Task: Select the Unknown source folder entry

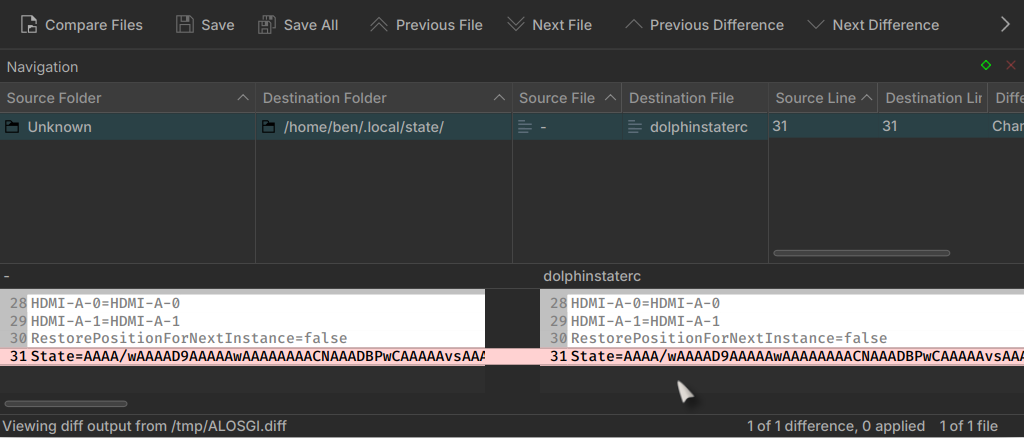Action: pos(59,127)
